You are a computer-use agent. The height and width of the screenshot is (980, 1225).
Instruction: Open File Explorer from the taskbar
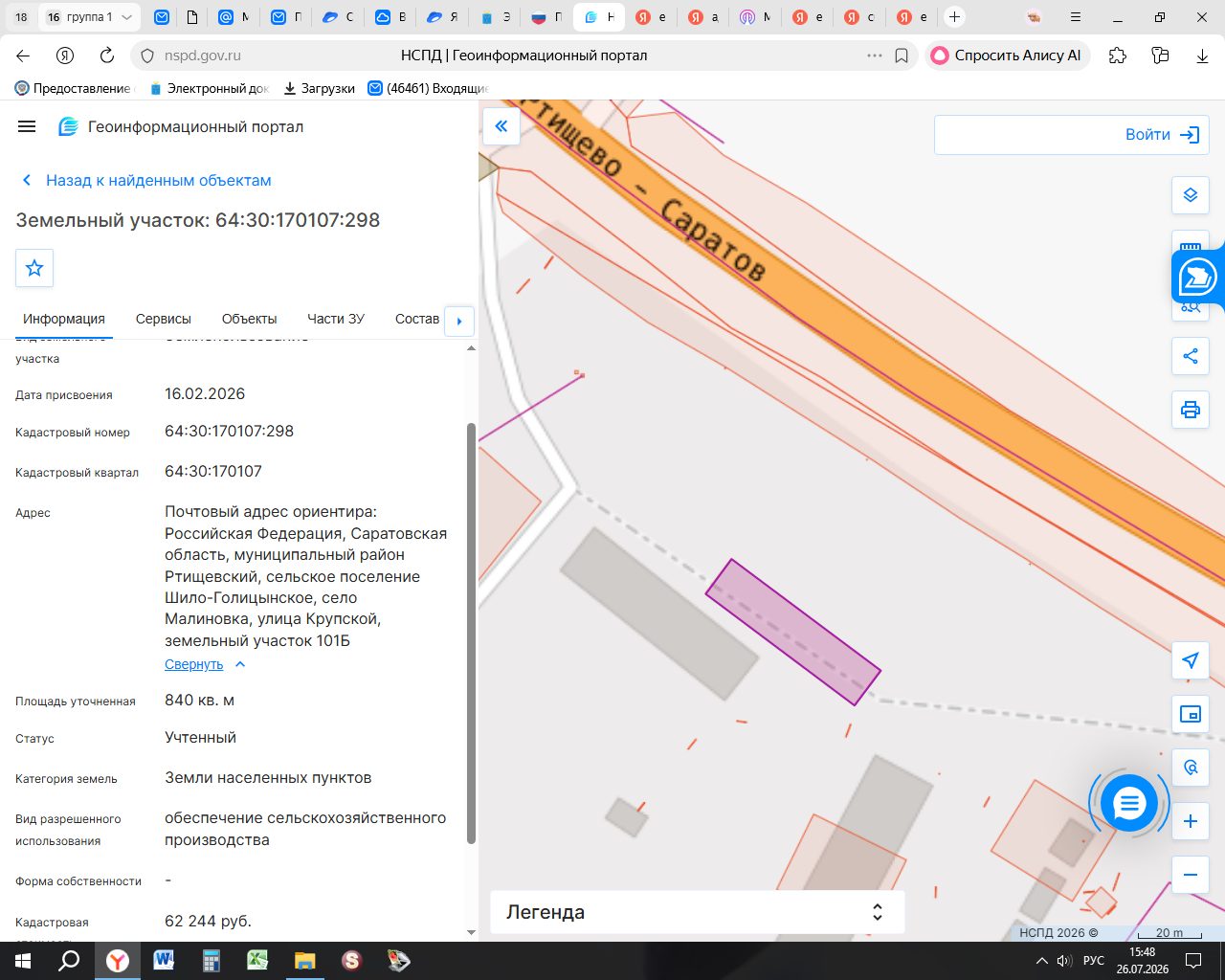[304, 960]
